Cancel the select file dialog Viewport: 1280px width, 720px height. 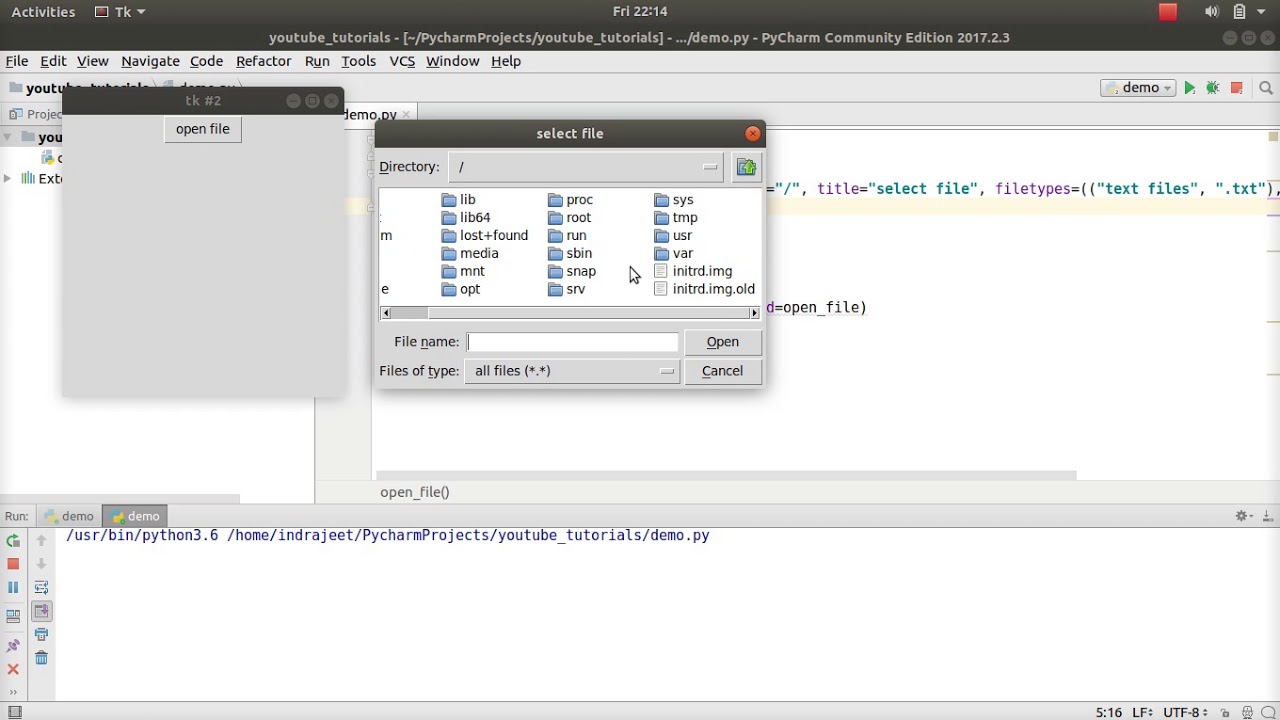click(723, 371)
